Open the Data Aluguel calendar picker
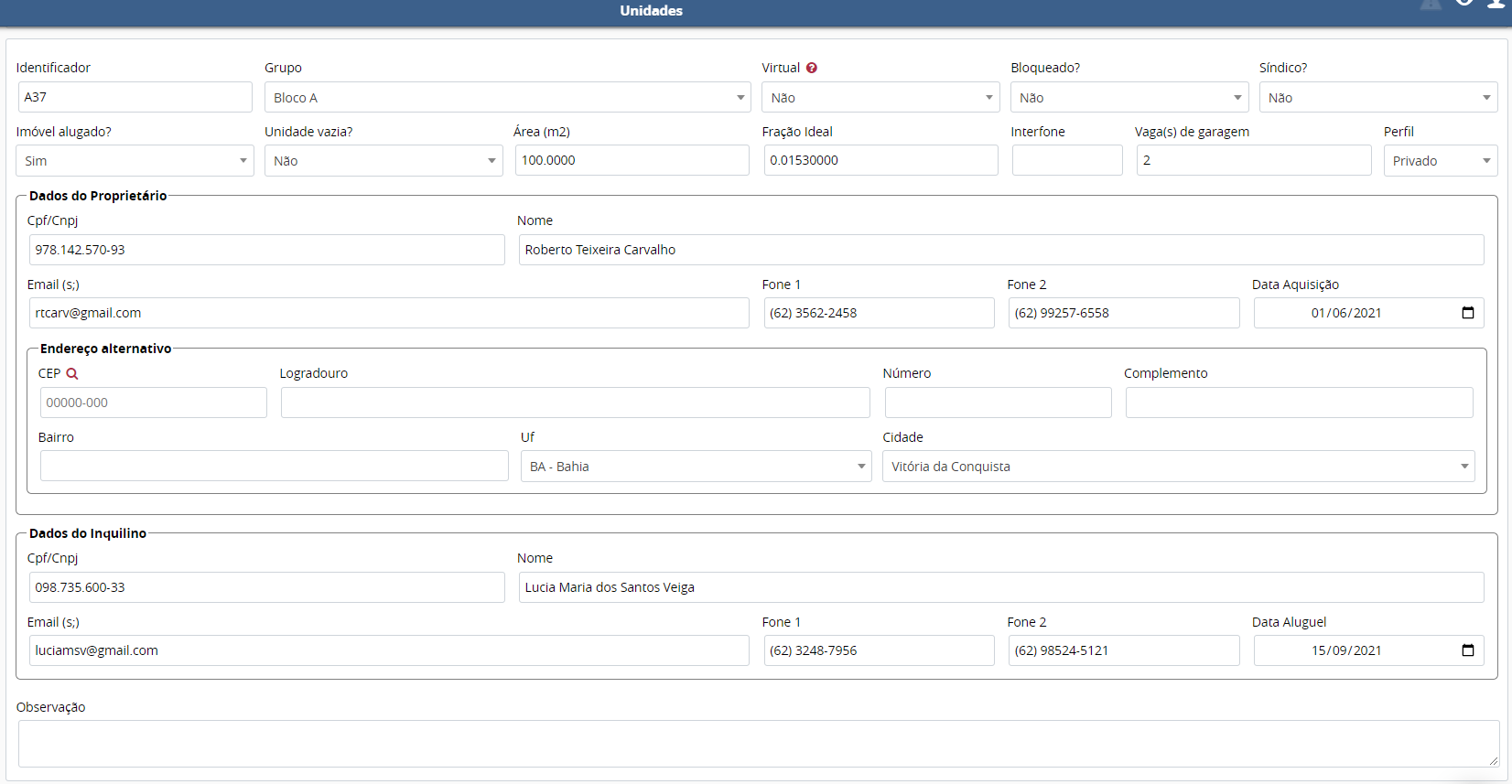 (1468, 650)
